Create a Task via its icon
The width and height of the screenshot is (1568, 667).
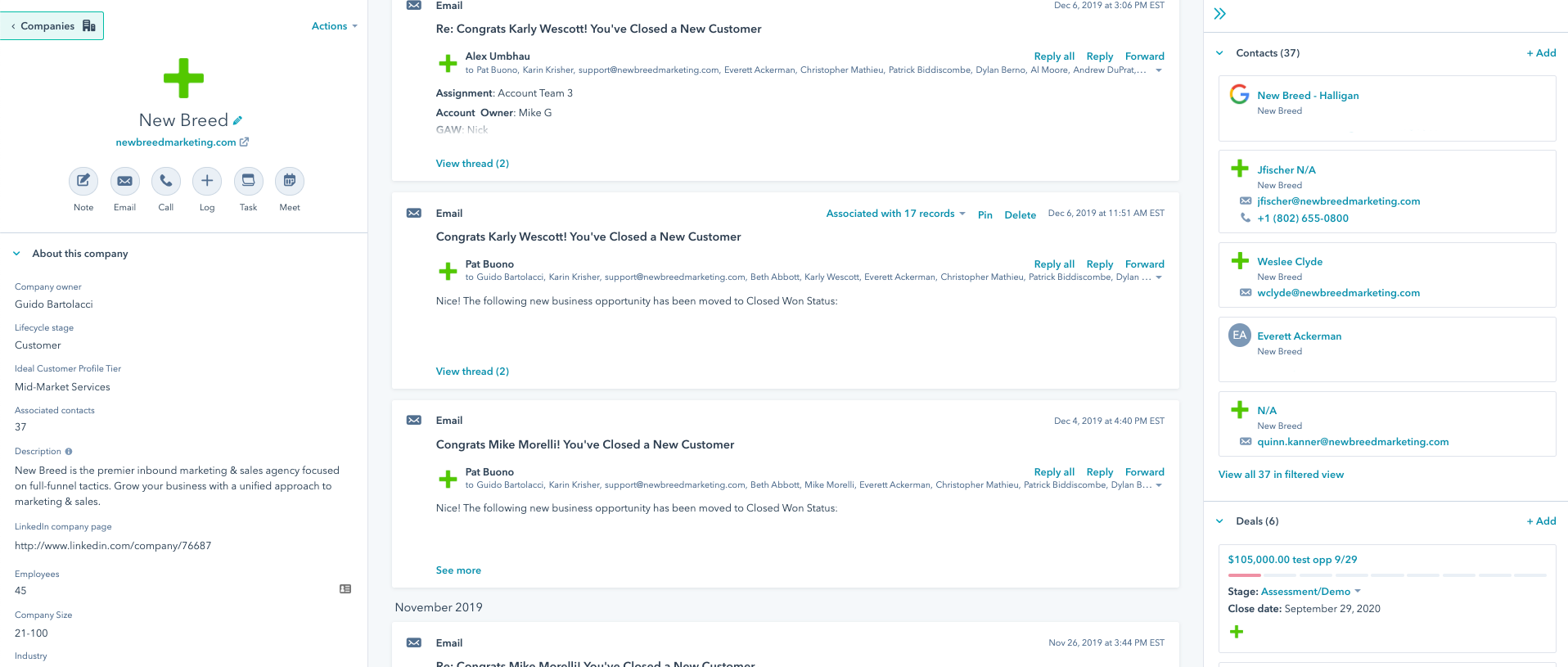[x=248, y=181]
